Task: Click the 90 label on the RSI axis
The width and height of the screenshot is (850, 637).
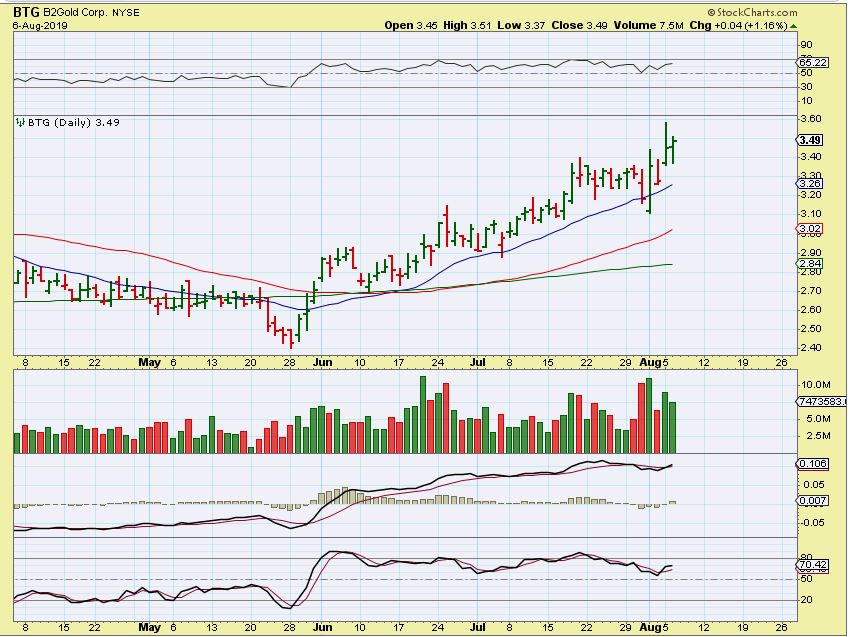Action: tap(806, 45)
